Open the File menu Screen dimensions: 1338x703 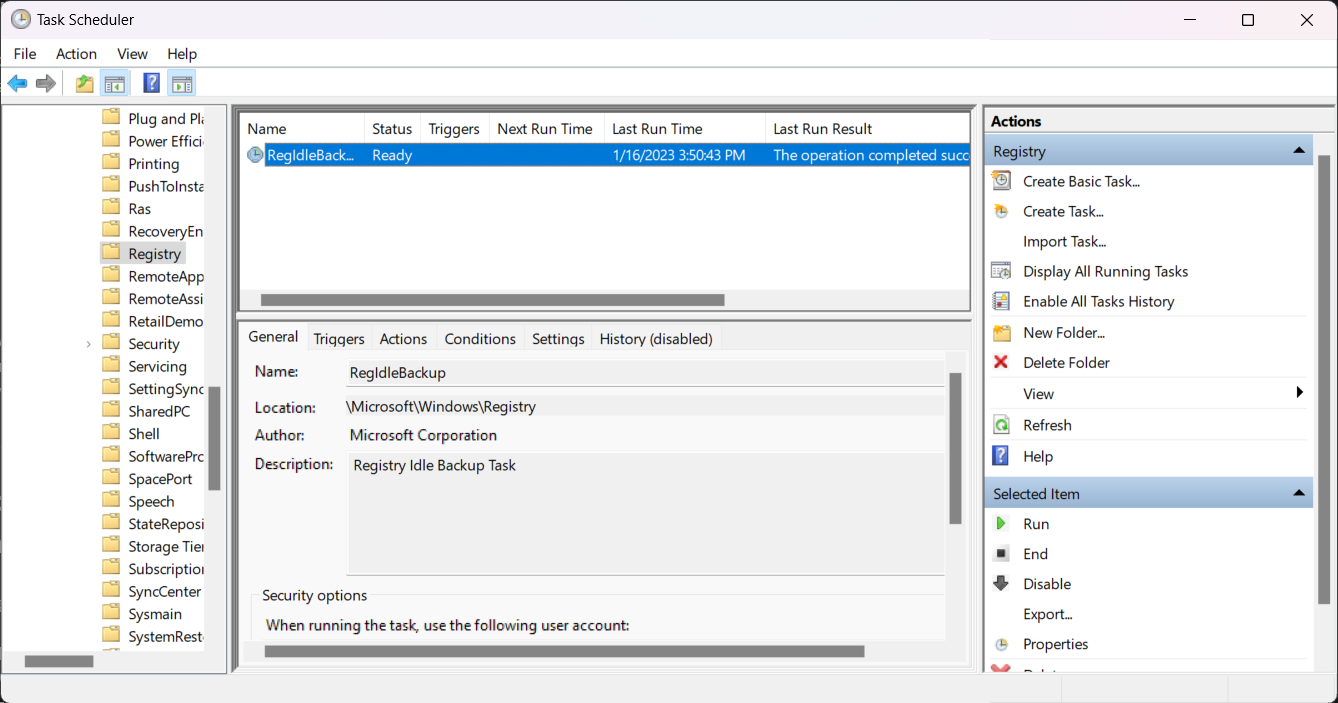click(25, 54)
